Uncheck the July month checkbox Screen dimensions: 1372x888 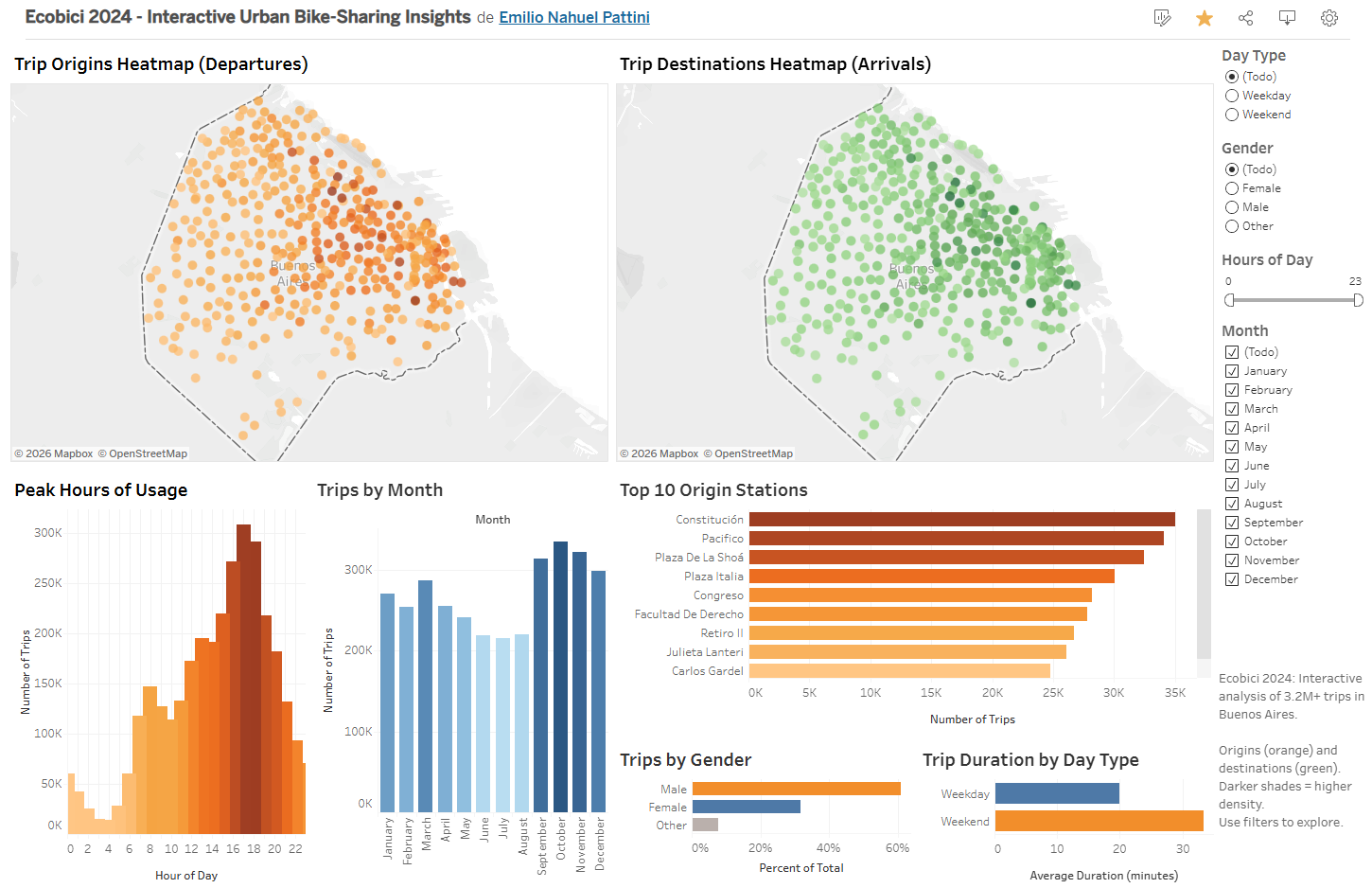click(1232, 484)
